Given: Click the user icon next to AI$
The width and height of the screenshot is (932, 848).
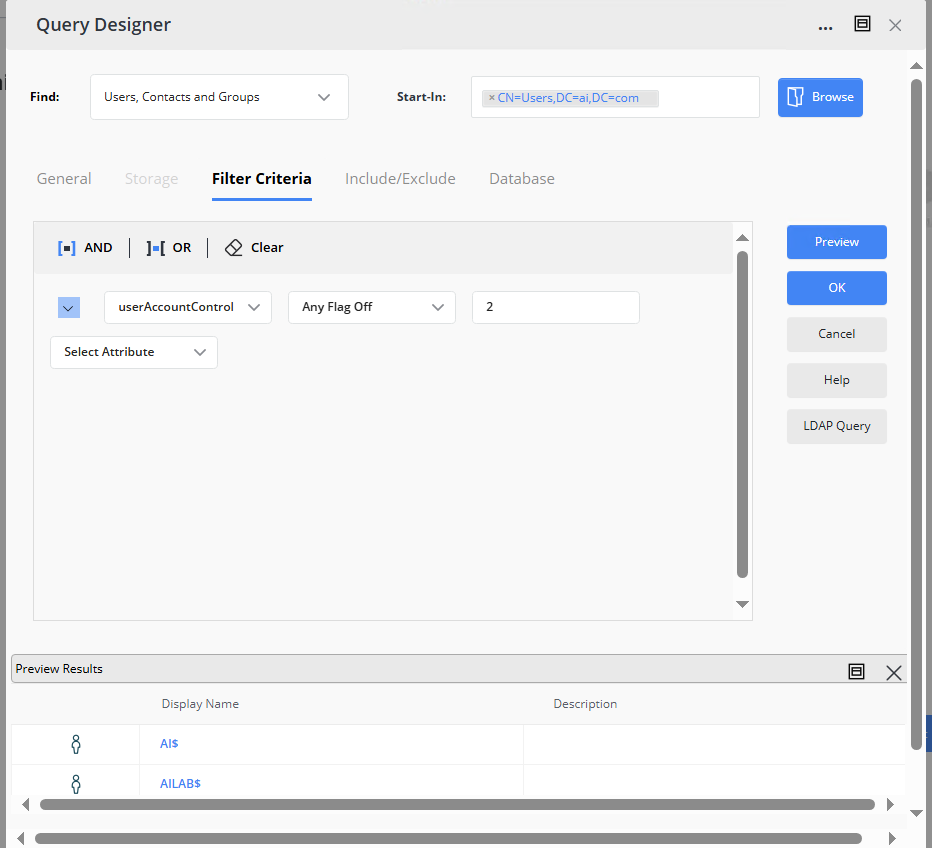Looking at the screenshot, I should [x=75, y=743].
